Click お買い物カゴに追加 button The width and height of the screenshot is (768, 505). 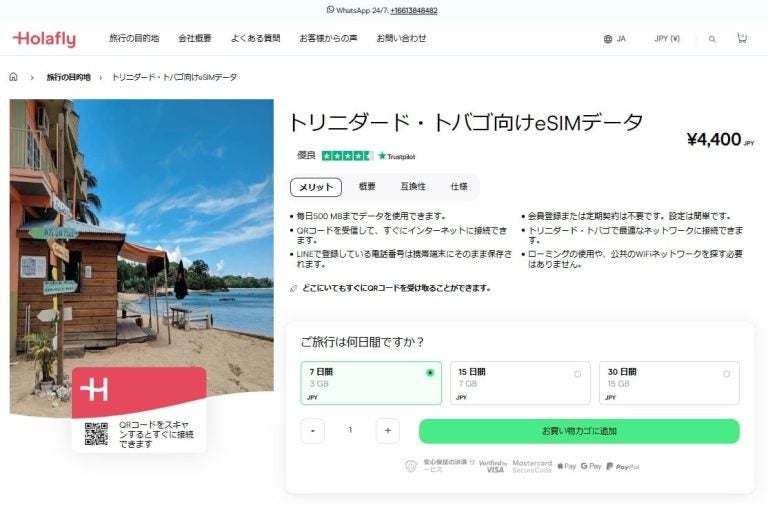(x=579, y=431)
